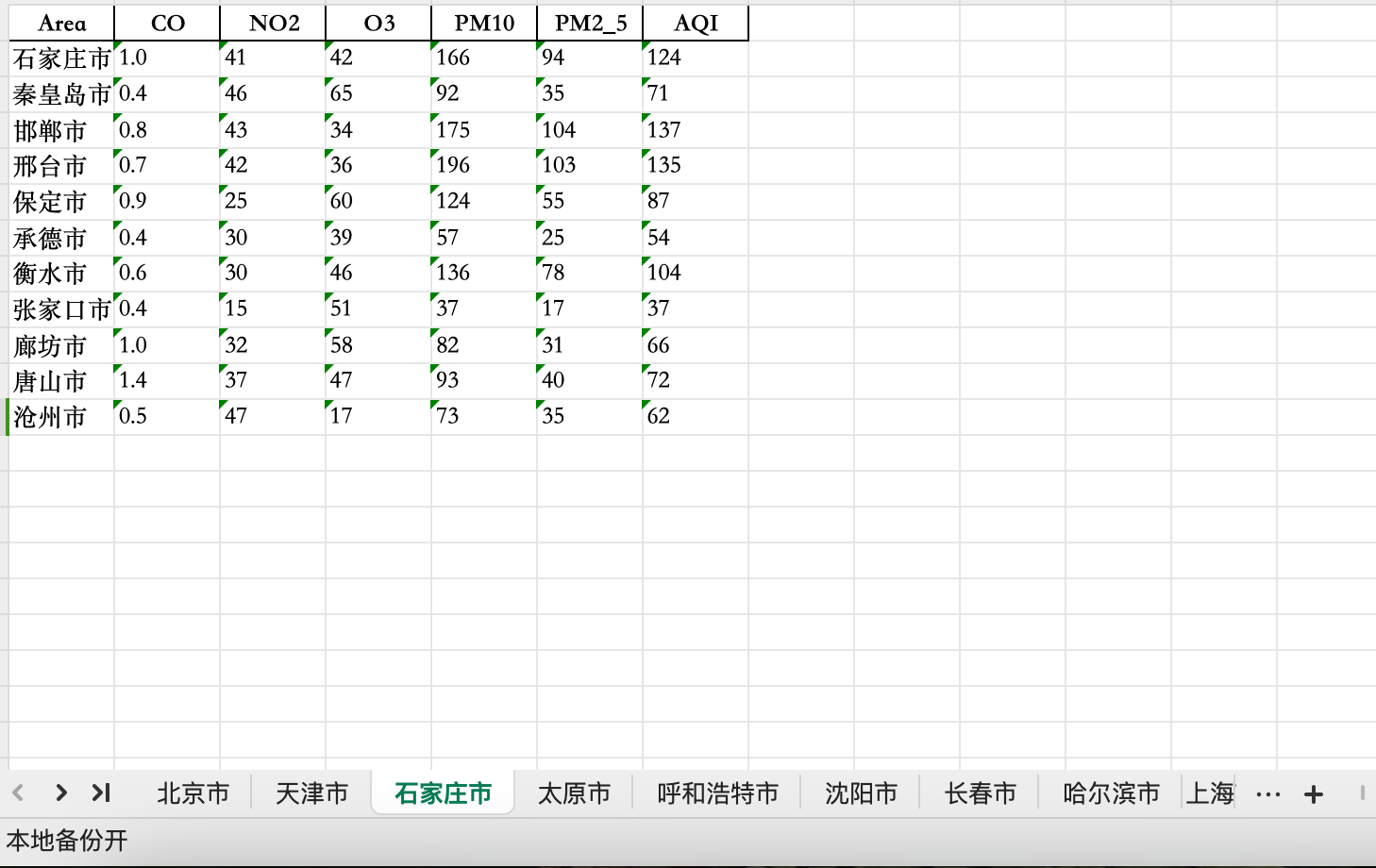
Task: Open the 哈尔滨市 sheet tab
Action: [x=1108, y=793]
